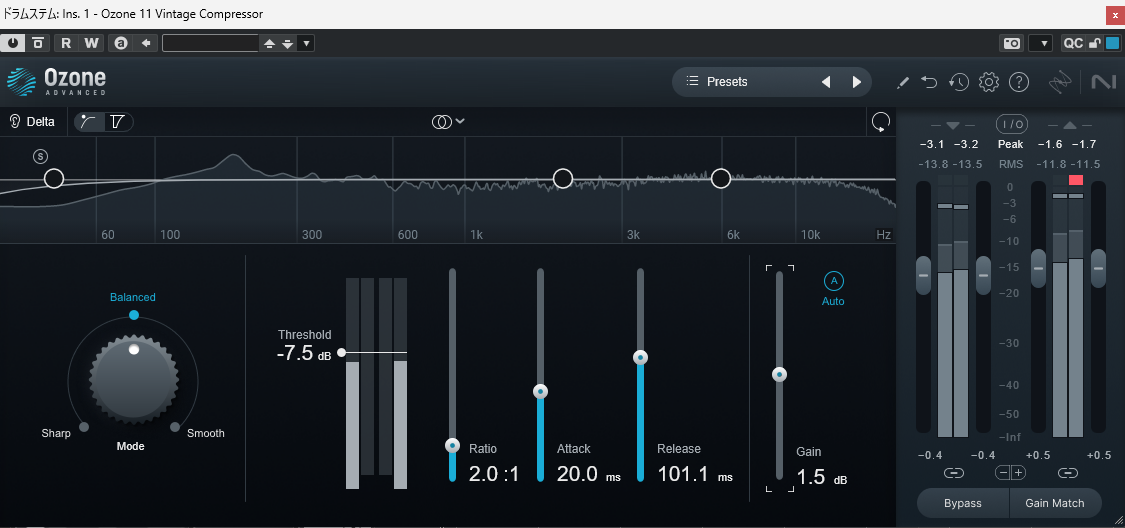Screen dimensions: 1125x528
Task: Toggle the plugin power (activate) button
Action: point(12,43)
